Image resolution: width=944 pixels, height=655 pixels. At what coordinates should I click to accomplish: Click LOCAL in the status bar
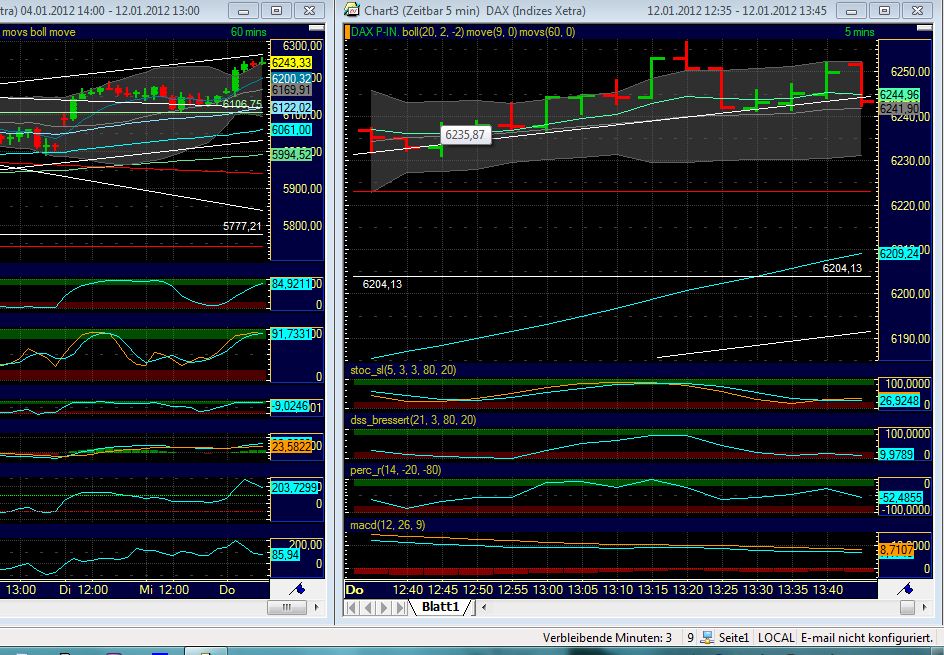point(776,637)
